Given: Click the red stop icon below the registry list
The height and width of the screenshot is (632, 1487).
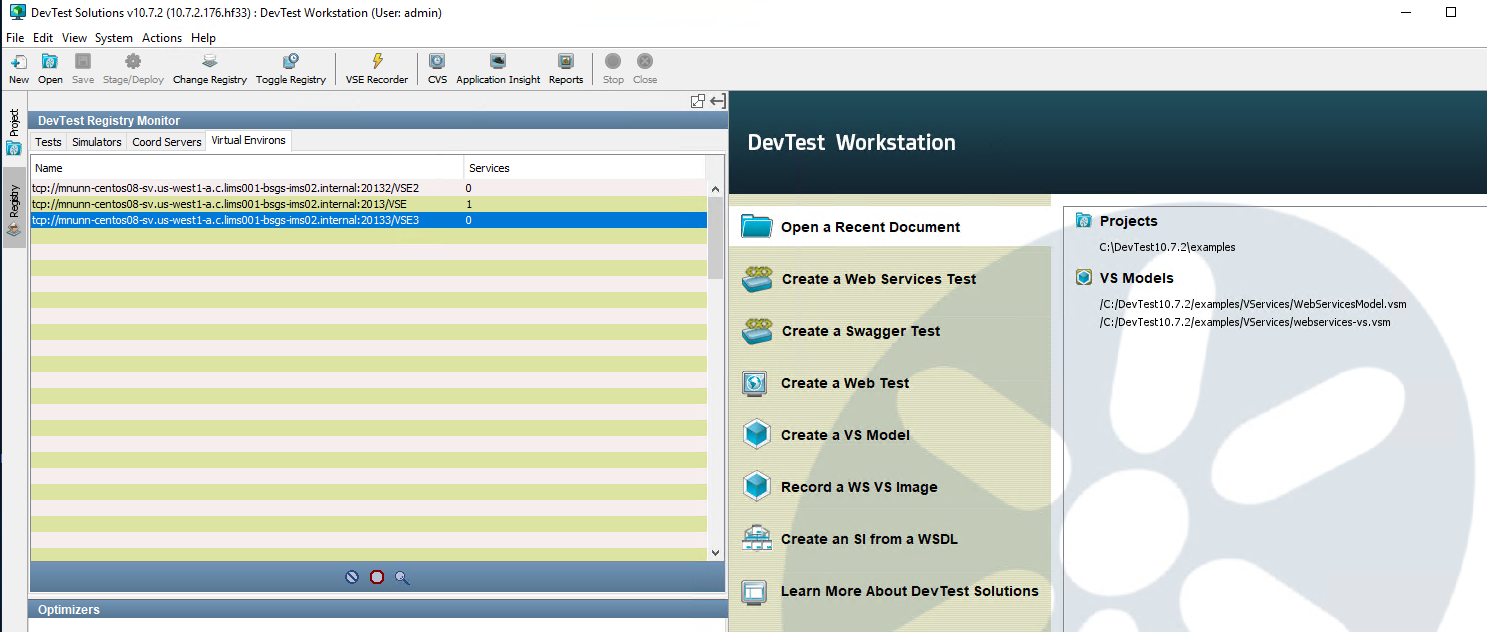Looking at the screenshot, I should pos(377,577).
